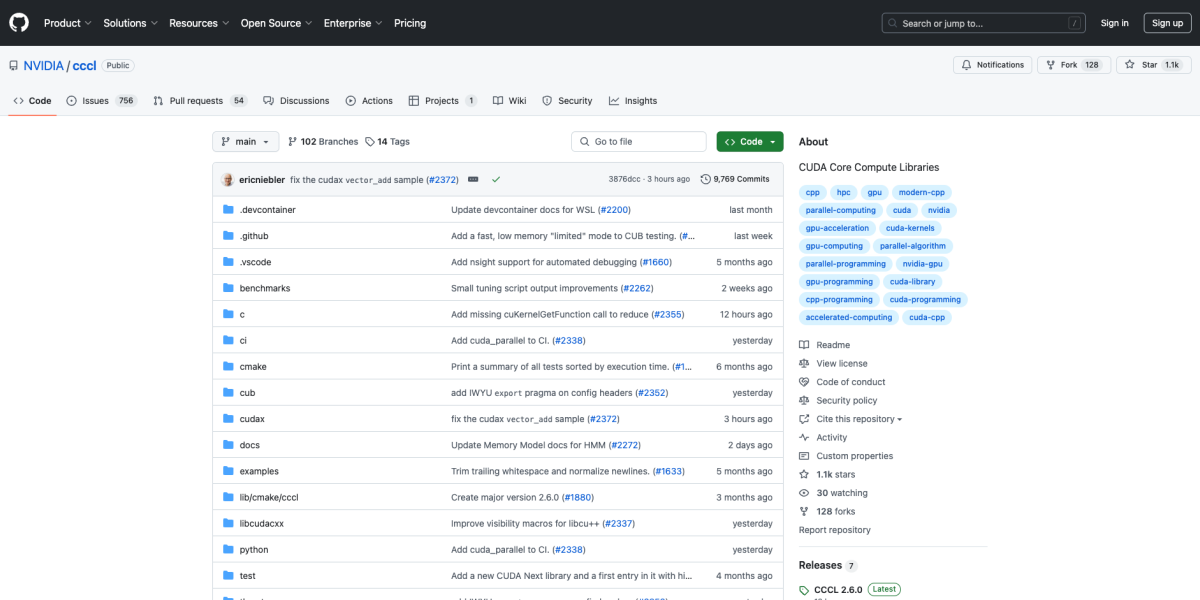This screenshot has width=1200, height=600.
Task: Open commit history clock icon
Action: (705, 179)
